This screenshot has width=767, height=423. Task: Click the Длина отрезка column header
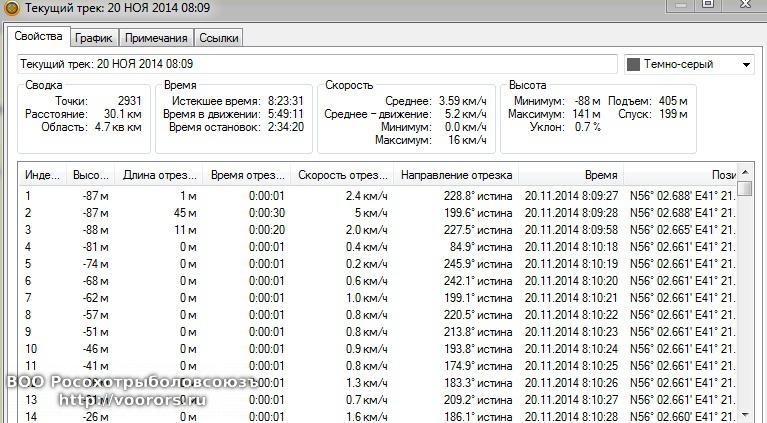click(158, 175)
